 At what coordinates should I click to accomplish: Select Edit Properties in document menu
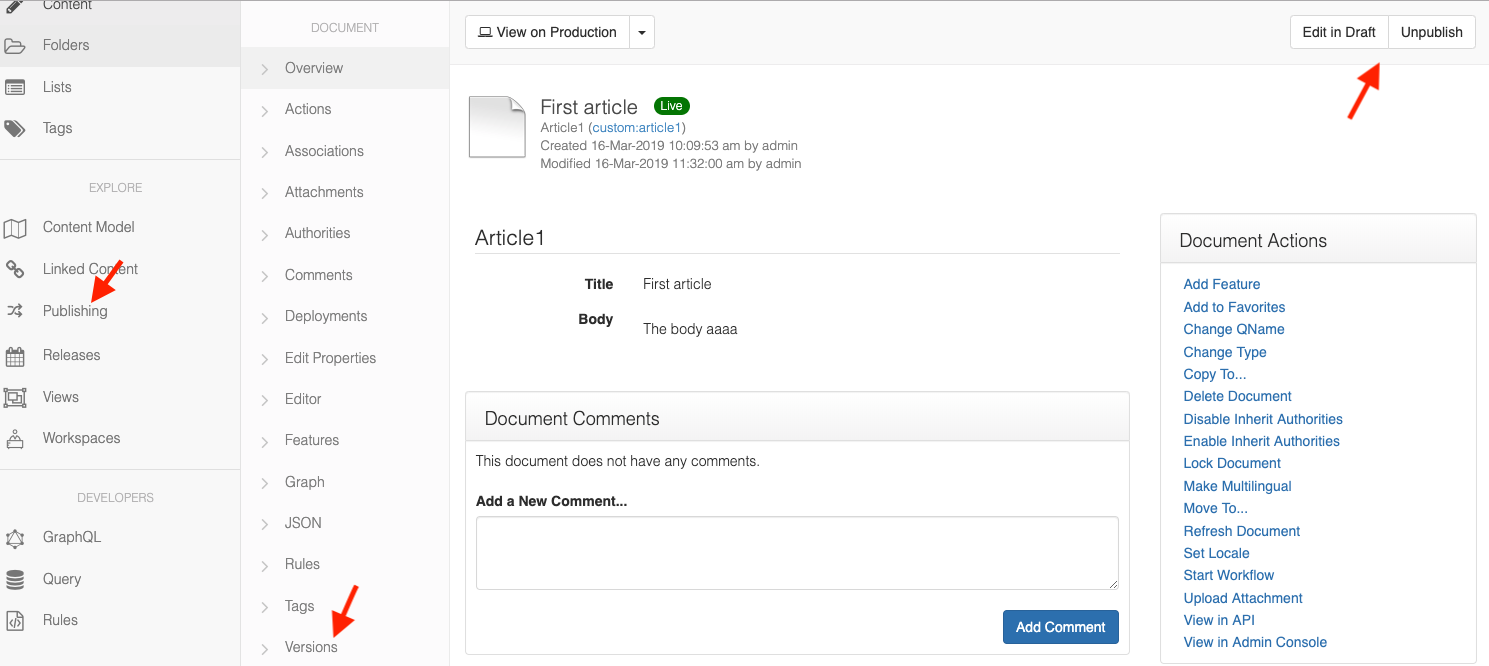click(x=330, y=358)
